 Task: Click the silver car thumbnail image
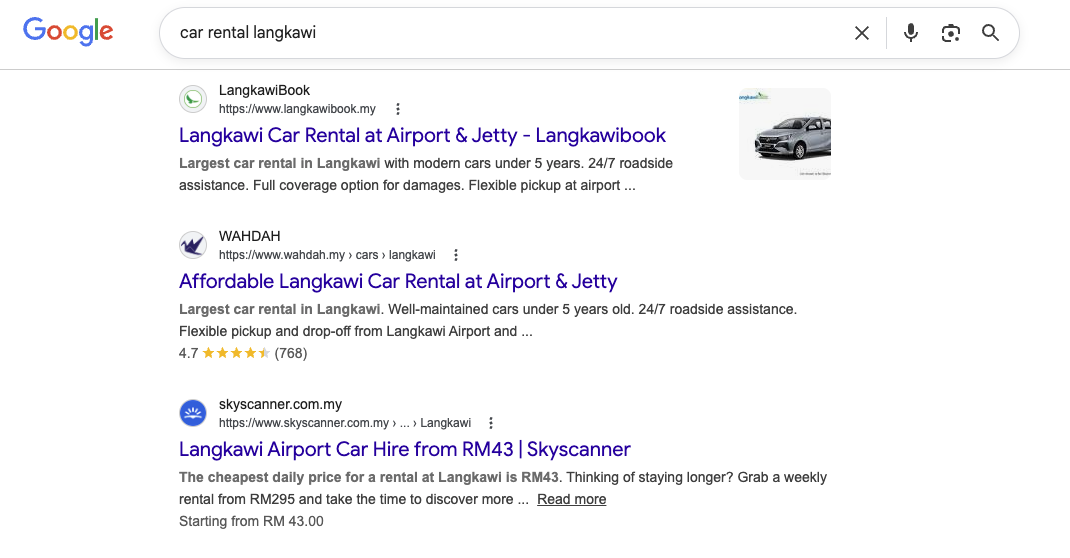click(785, 134)
